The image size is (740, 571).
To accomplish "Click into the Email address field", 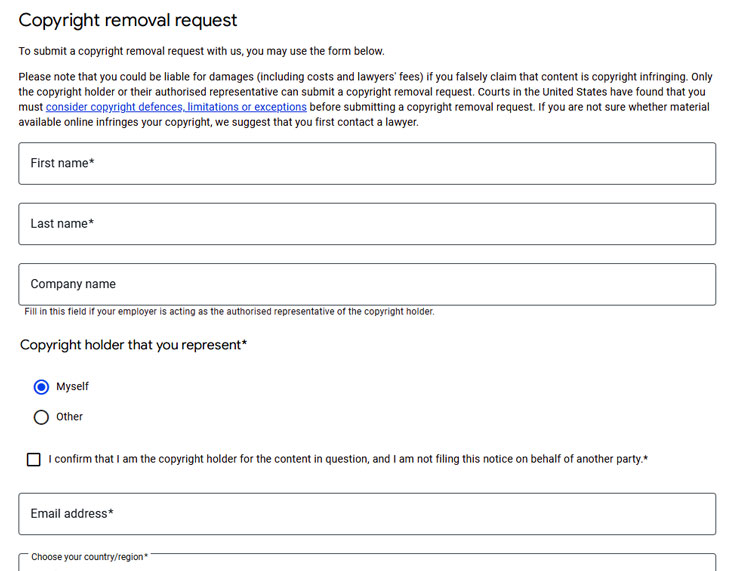I will point(367,514).
